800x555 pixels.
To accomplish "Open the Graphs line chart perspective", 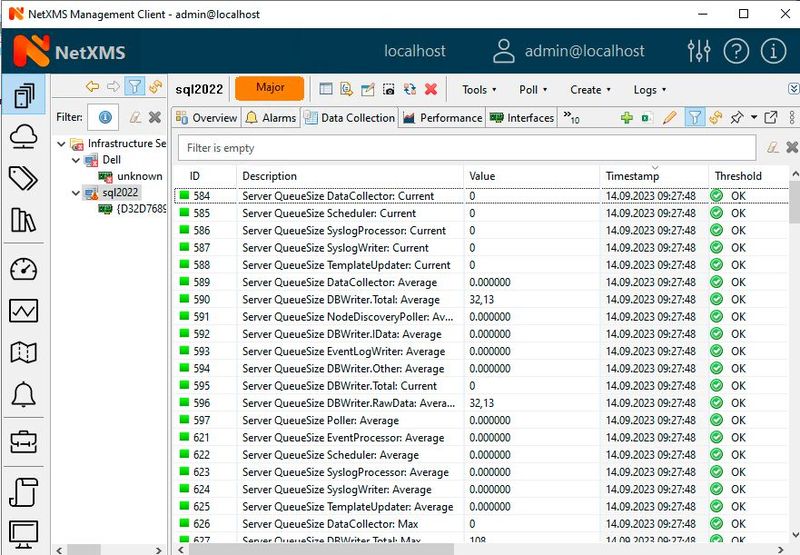I will 23,310.
